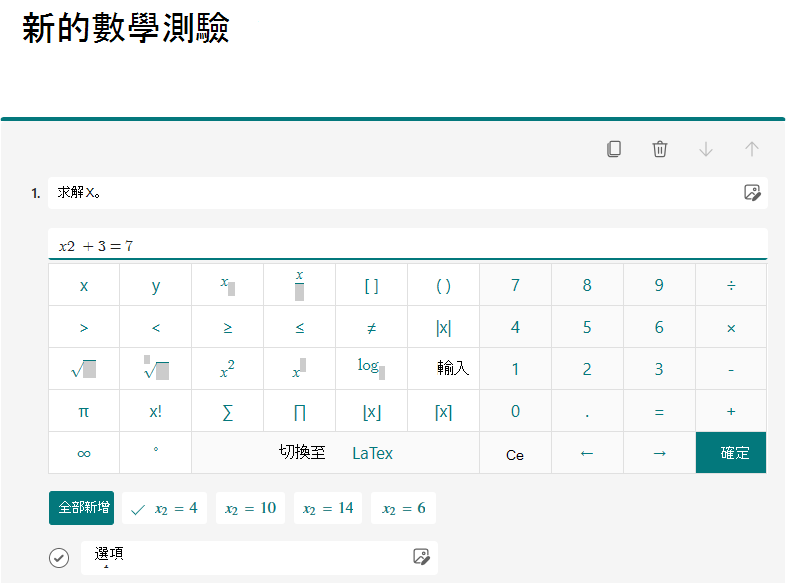
Task: Insert less-than symbol
Action: [156, 327]
